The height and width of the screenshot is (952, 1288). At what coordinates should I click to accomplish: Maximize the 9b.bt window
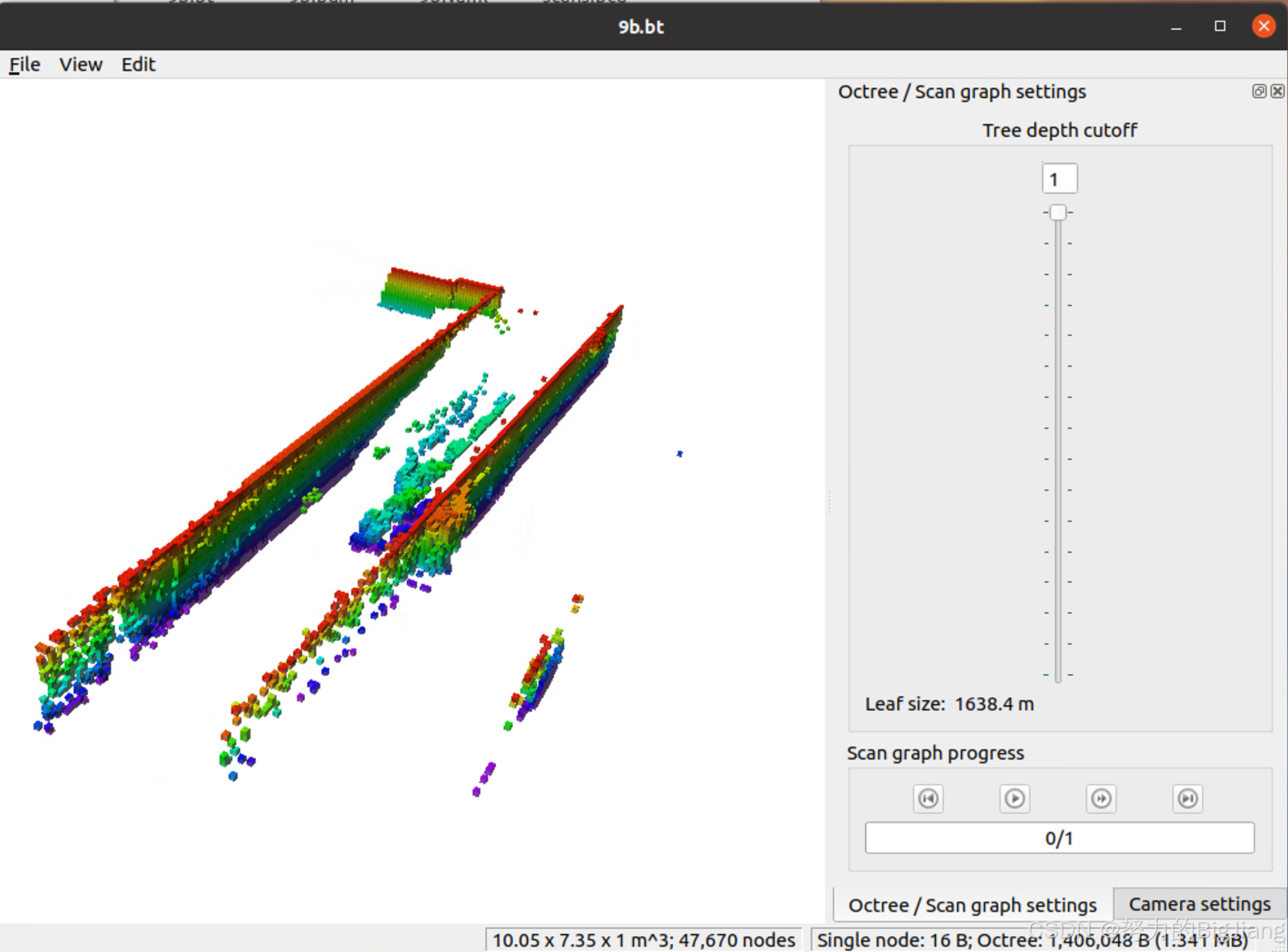point(1220,26)
